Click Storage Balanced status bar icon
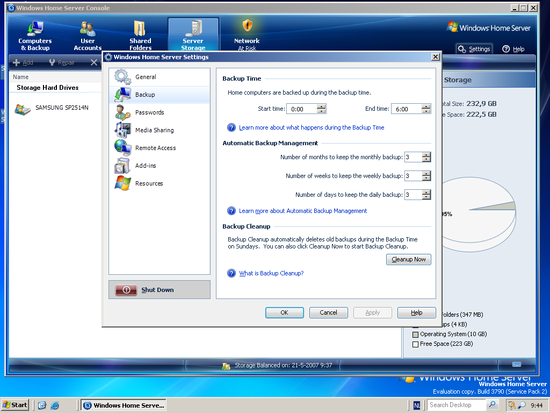This screenshot has height=413, width=550. click(x=226, y=366)
